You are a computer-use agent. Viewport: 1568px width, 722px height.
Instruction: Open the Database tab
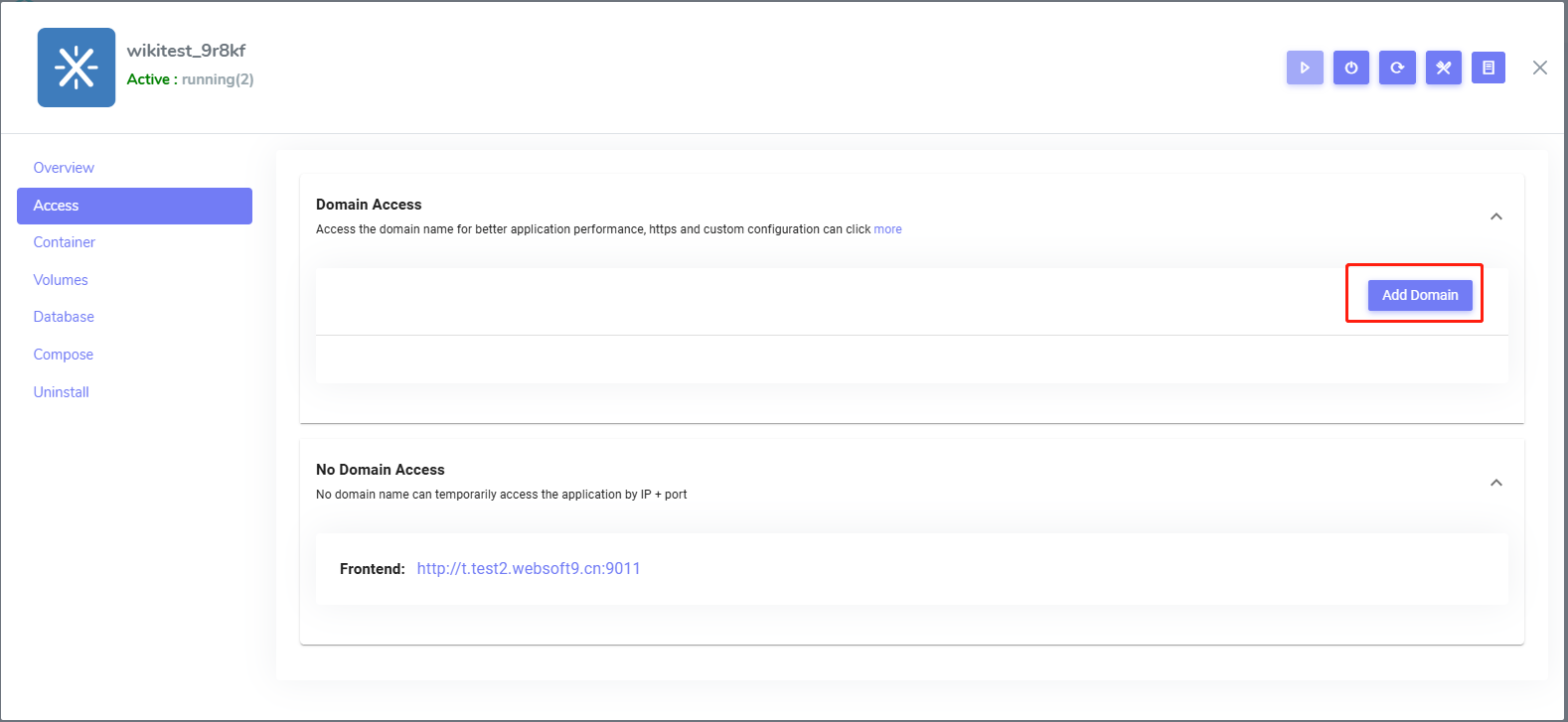coord(64,317)
